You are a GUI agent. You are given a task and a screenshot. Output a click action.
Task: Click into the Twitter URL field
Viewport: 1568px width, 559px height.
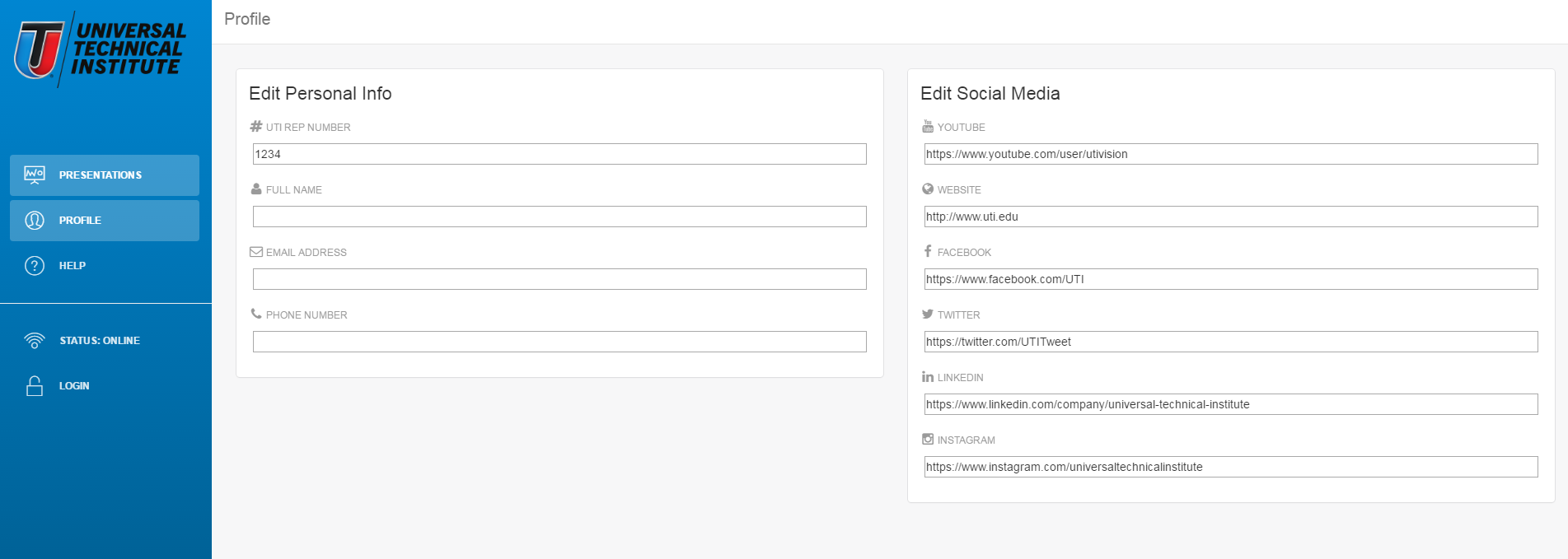point(1231,342)
